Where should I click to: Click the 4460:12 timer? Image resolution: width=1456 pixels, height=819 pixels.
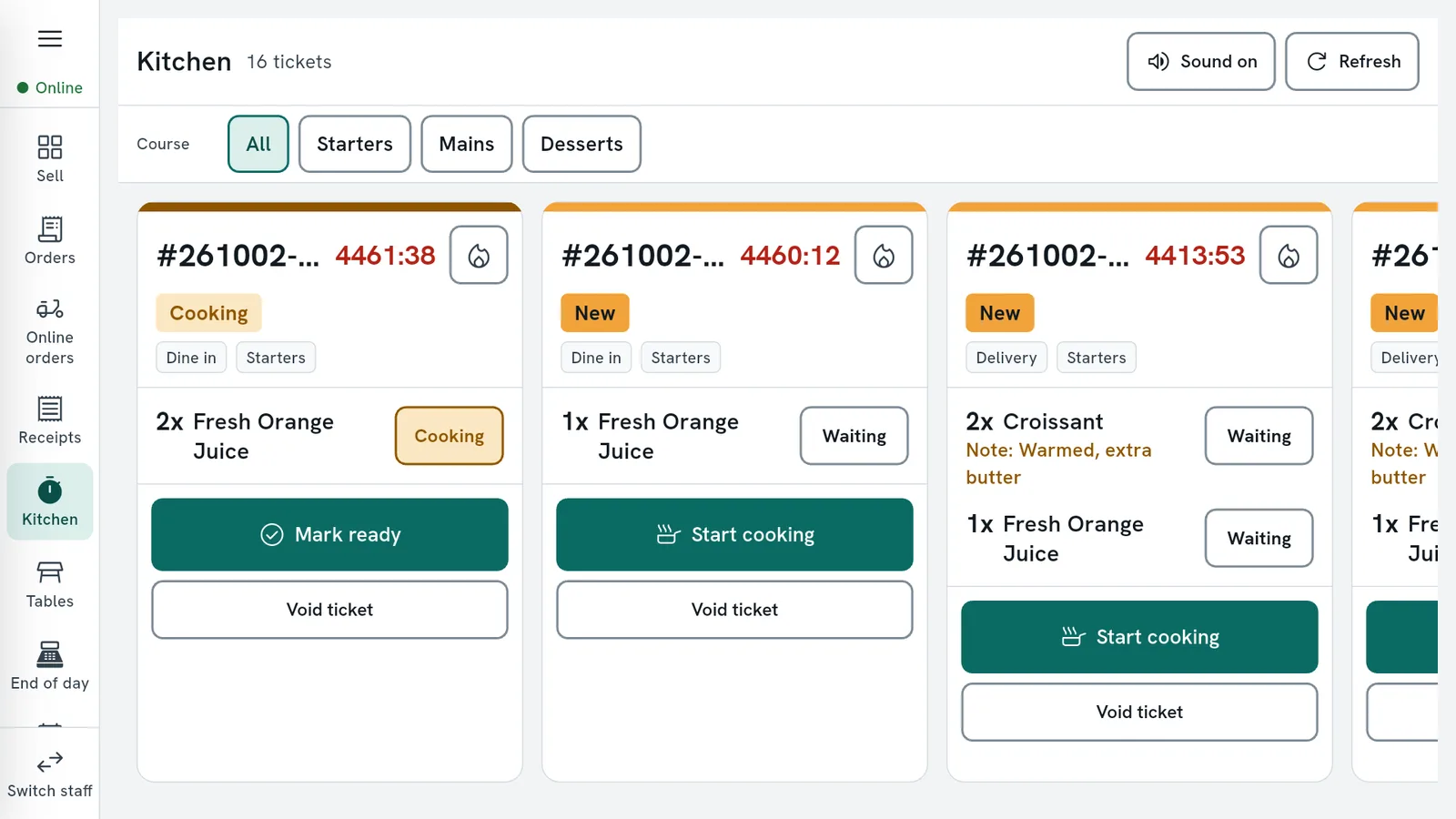791,256
